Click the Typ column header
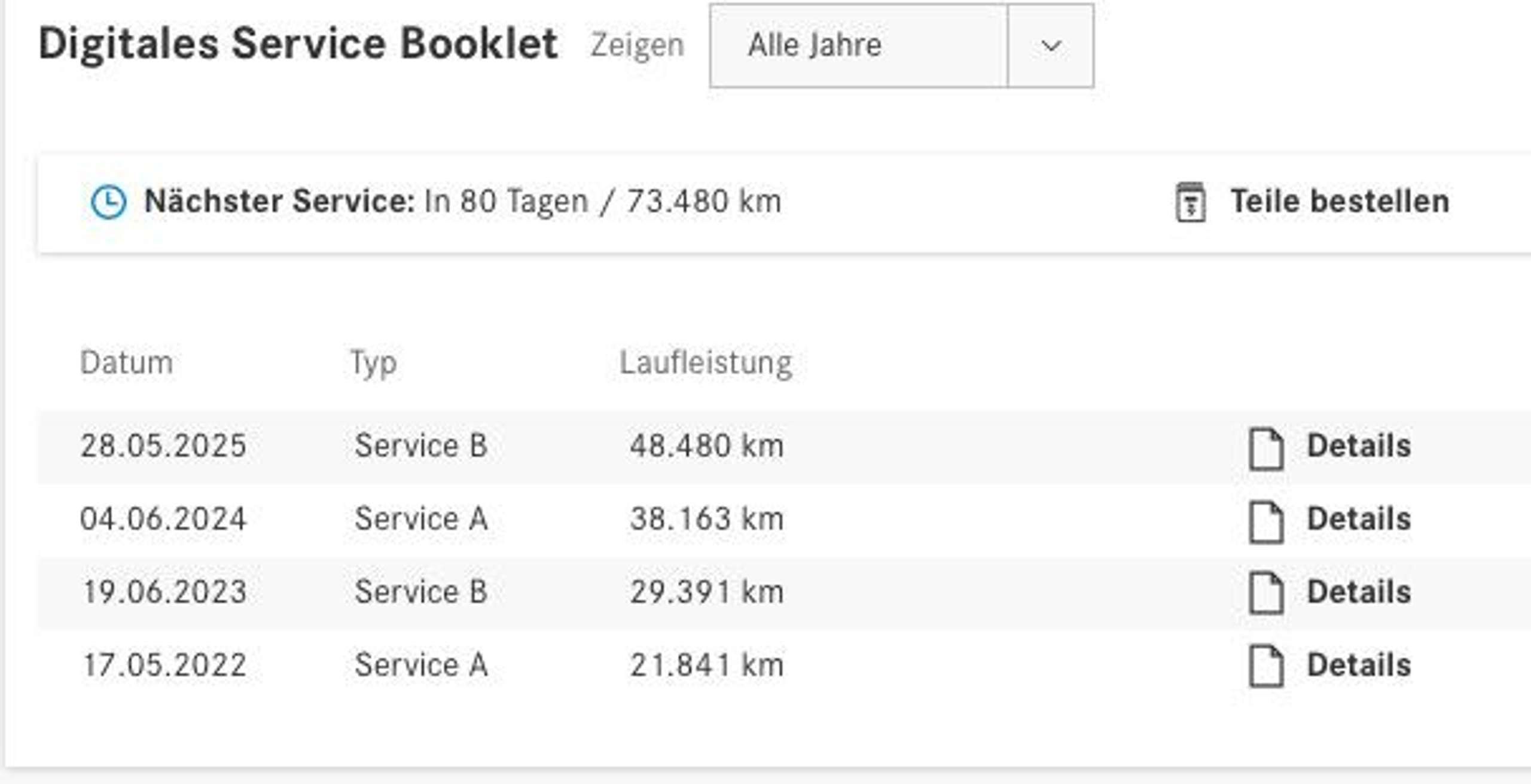 pyautogui.click(x=373, y=362)
